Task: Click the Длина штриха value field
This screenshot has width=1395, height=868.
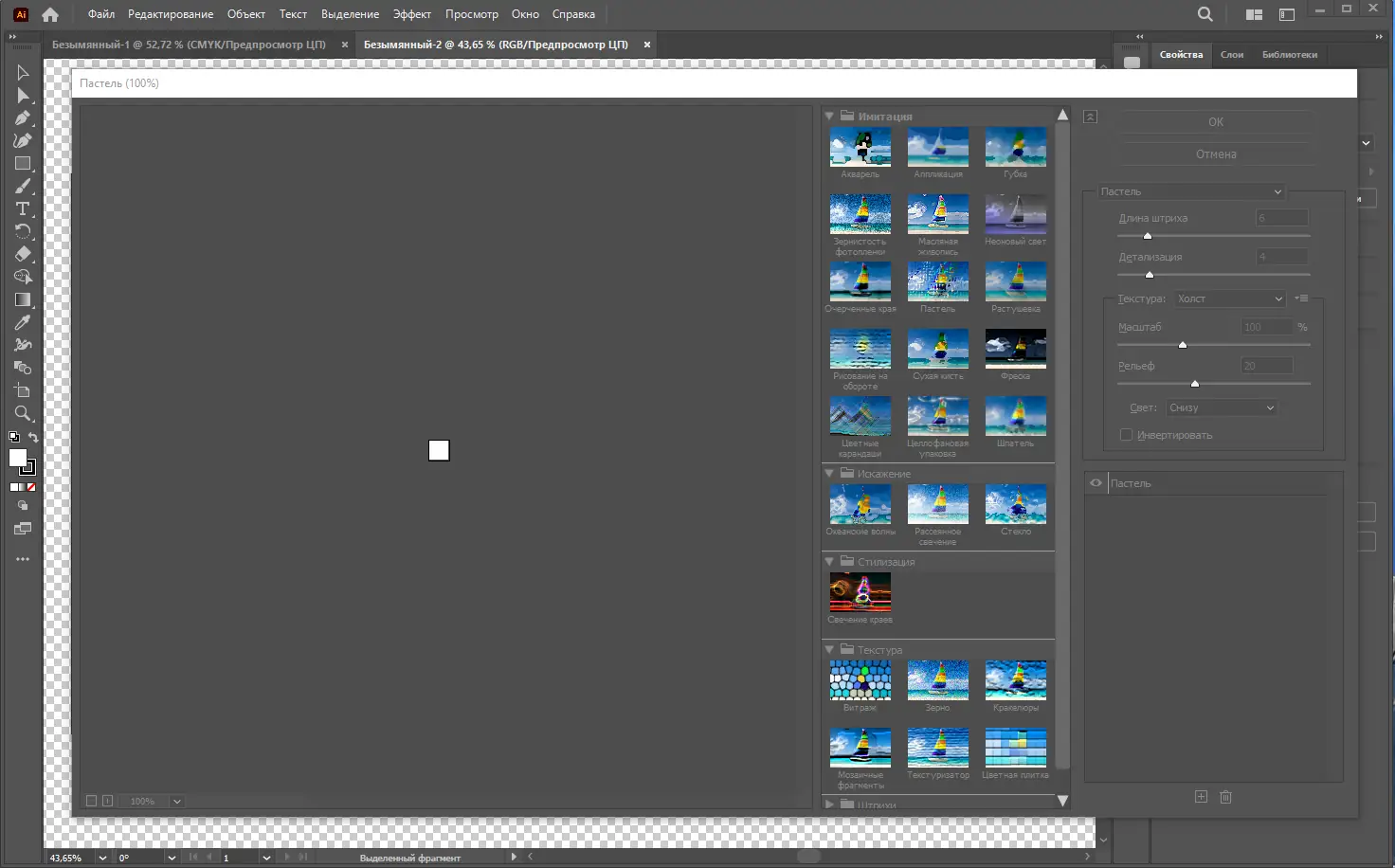Action: click(x=1282, y=218)
